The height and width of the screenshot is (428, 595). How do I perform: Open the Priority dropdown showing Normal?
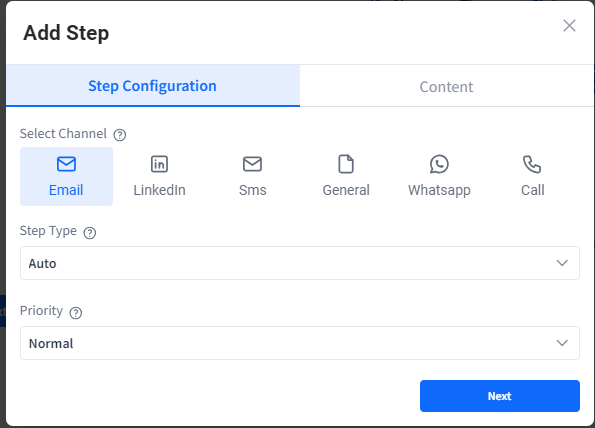[300, 343]
